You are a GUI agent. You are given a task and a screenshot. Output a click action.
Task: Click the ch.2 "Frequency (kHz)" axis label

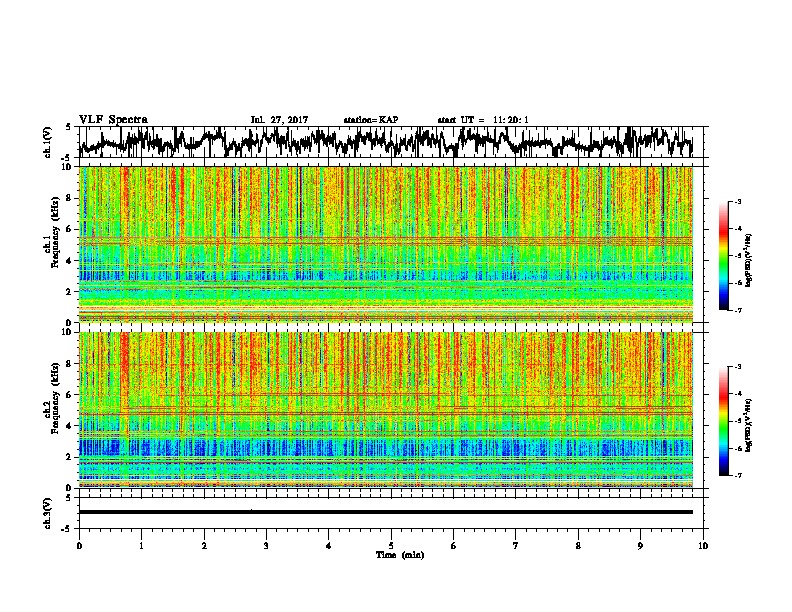pos(56,398)
